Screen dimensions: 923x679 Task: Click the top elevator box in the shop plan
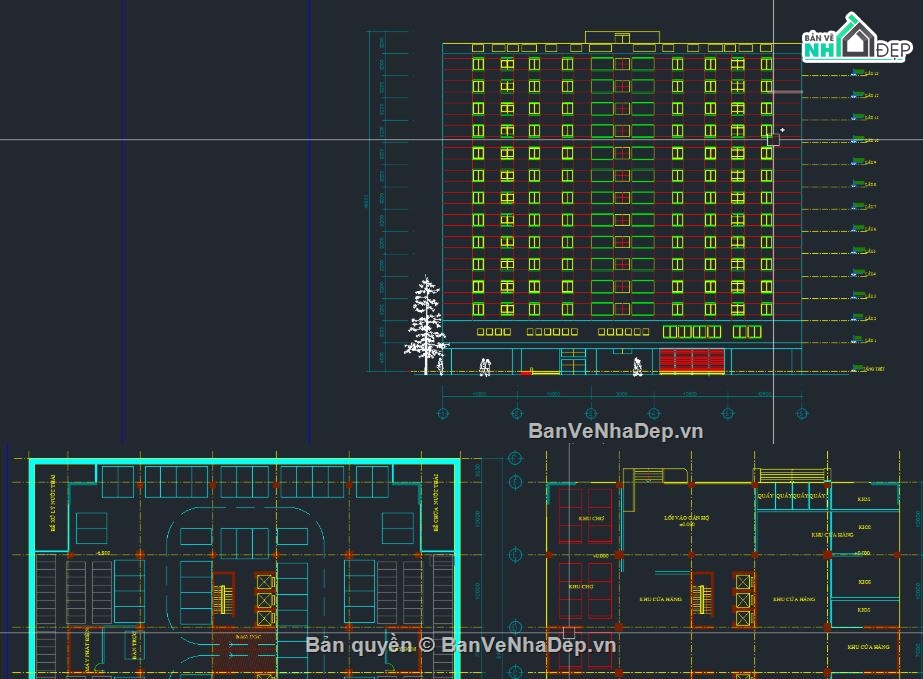[743, 582]
